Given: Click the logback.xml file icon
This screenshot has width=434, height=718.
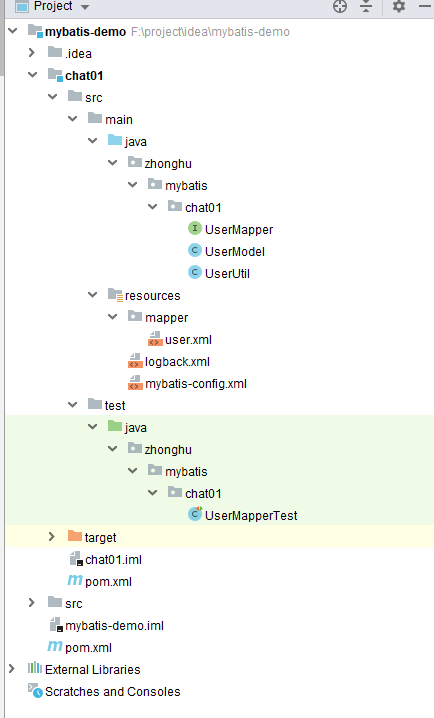Looking at the screenshot, I should click(135, 361).
